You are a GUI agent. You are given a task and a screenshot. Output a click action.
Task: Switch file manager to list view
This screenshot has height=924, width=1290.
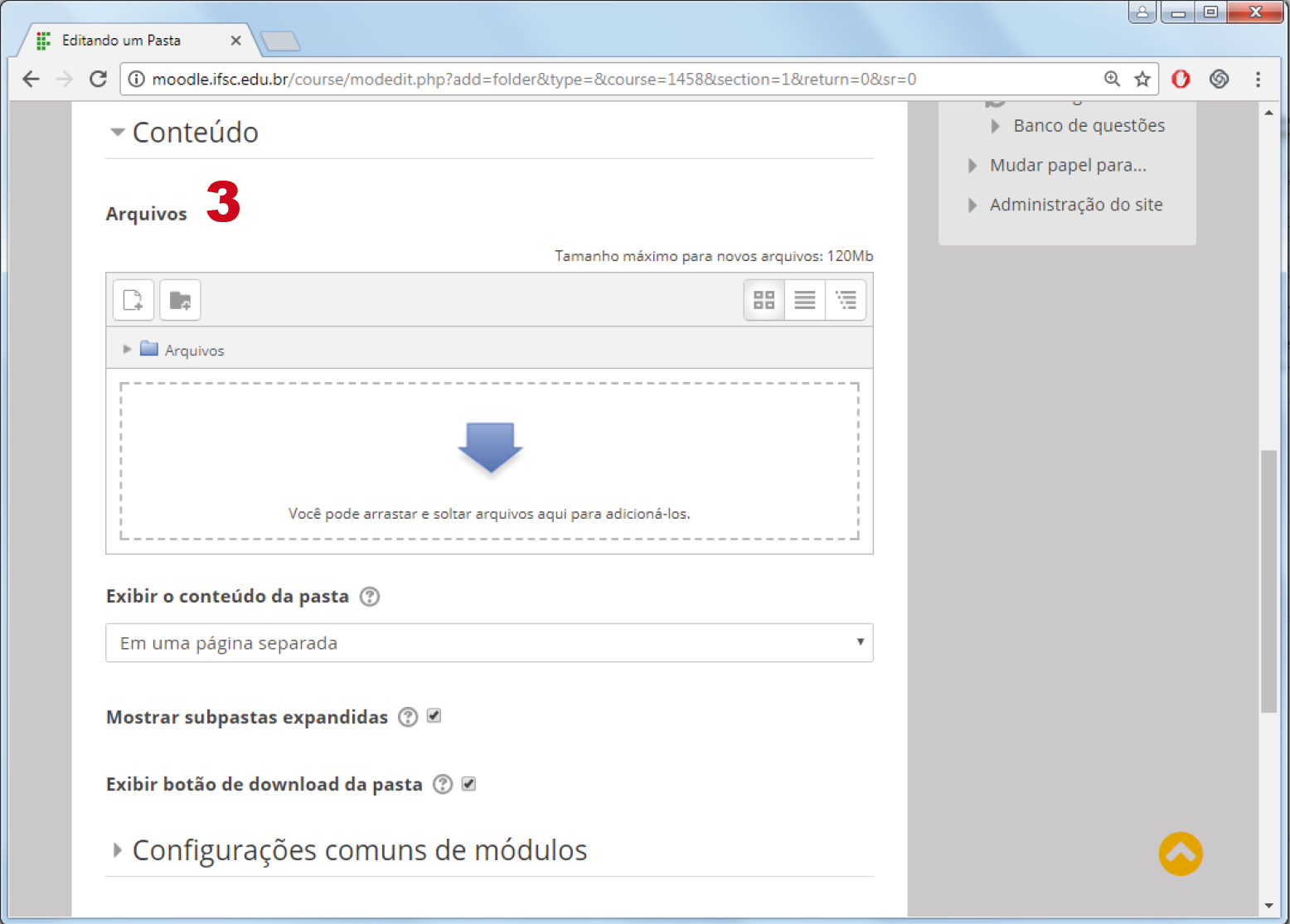pyautogui.click(x=804, y=300)
